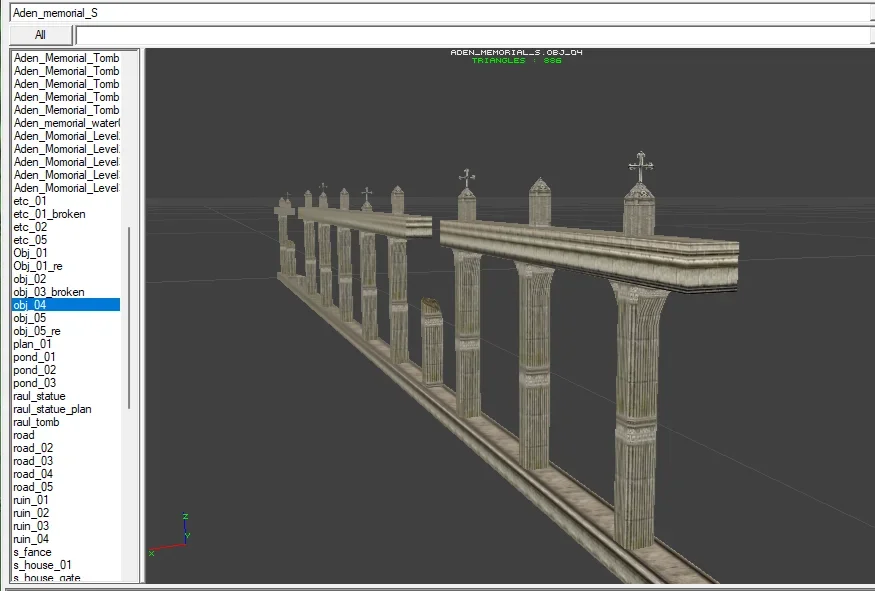Choose road_02 from the list
The image size is (875, 591).
point(66,448)
